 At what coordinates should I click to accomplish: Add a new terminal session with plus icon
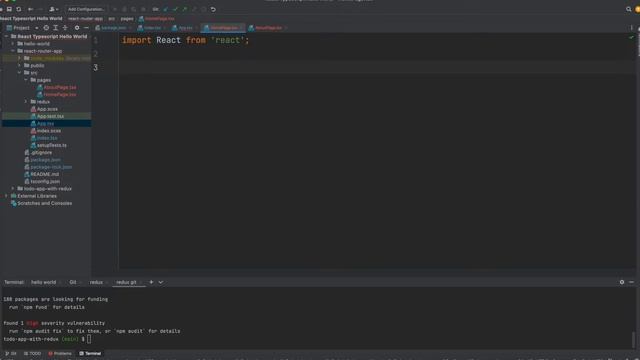(x=151, y=282)
